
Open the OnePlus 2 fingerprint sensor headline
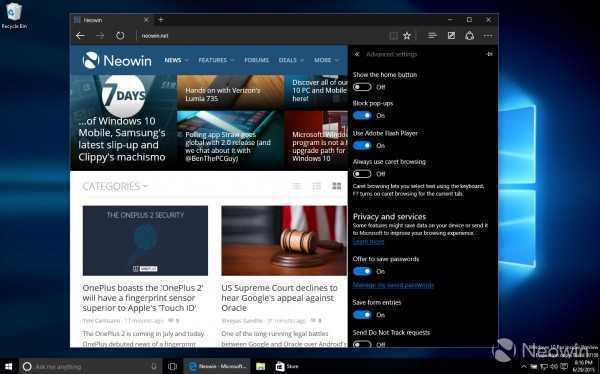click(143, 298)
